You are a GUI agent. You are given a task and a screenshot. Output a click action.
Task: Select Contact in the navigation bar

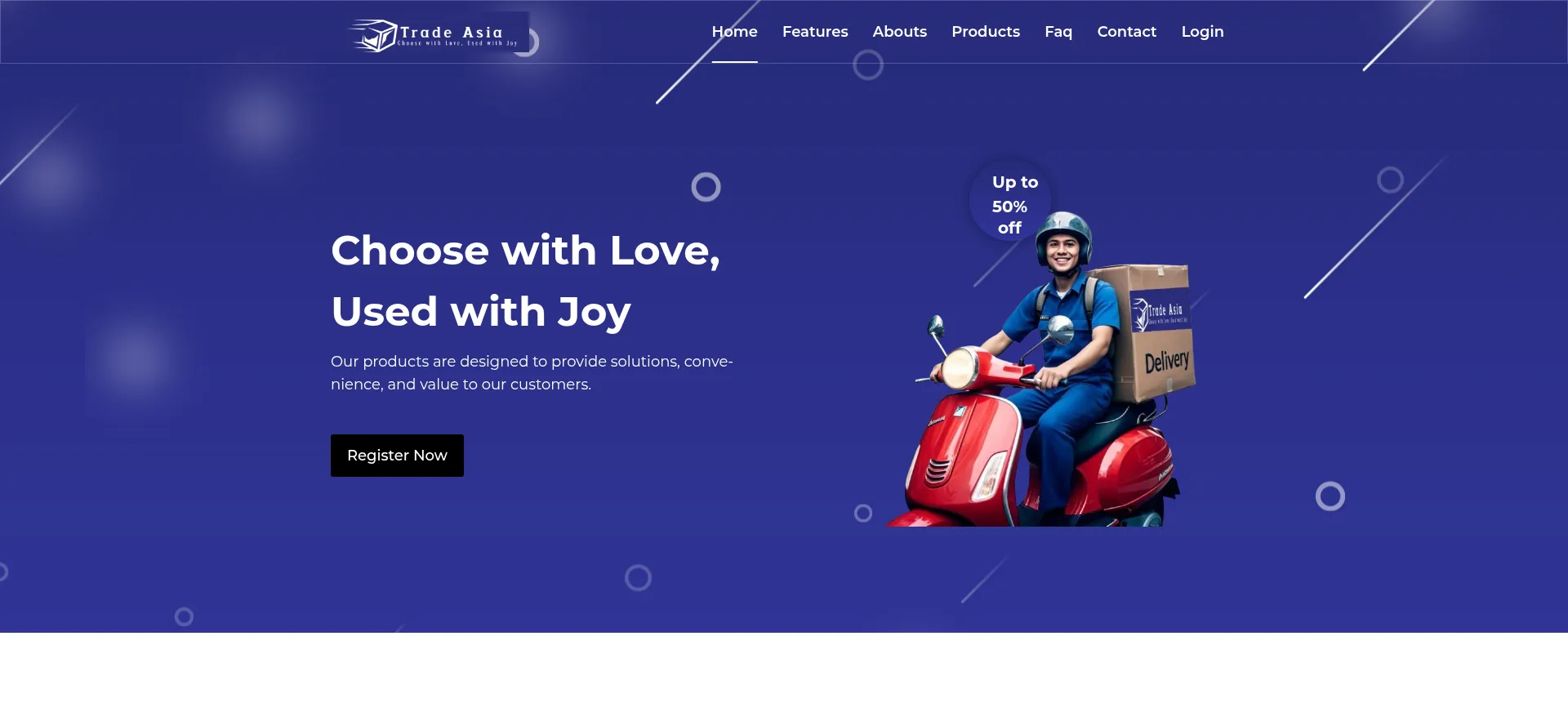(1126, 32)
